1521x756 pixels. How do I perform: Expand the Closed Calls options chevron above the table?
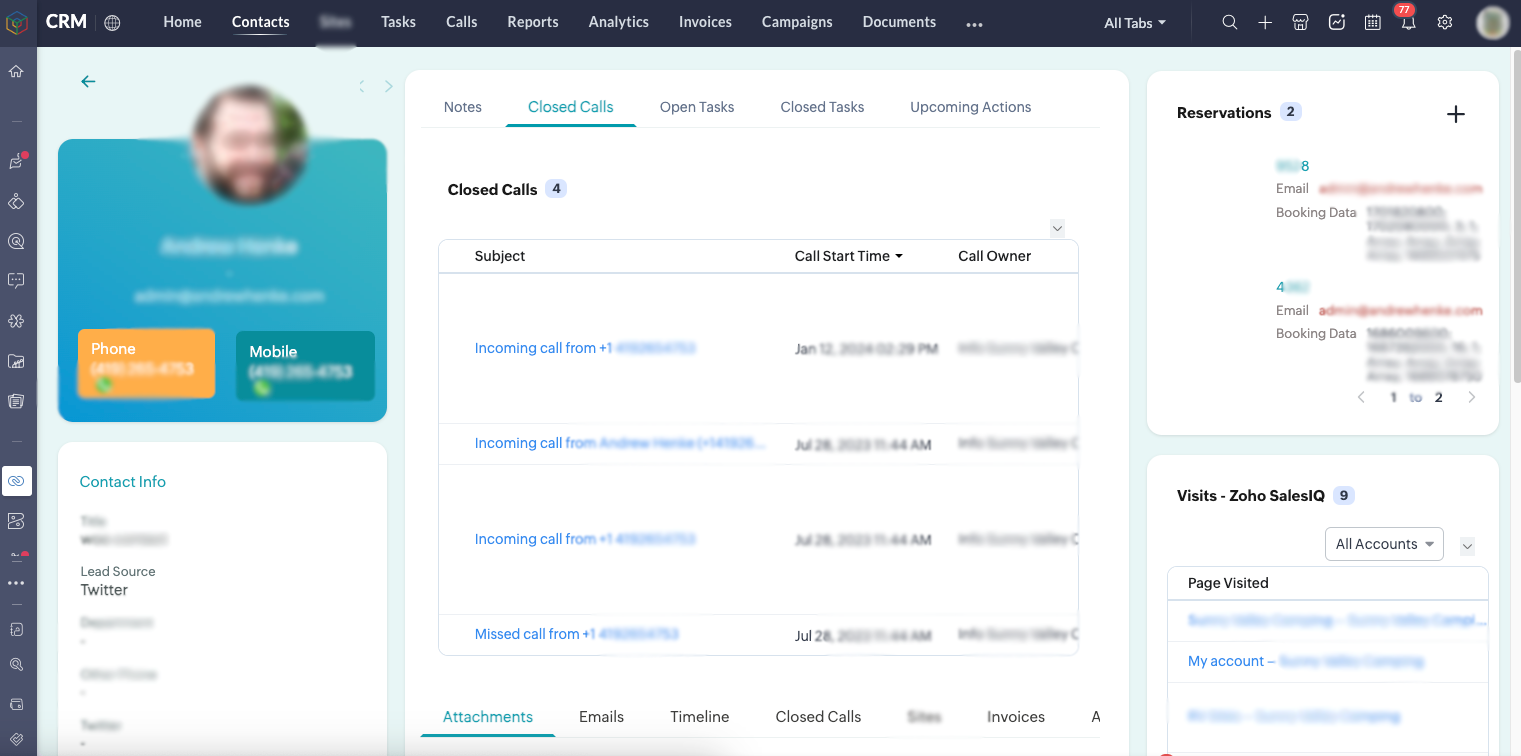pos(1057,228)
